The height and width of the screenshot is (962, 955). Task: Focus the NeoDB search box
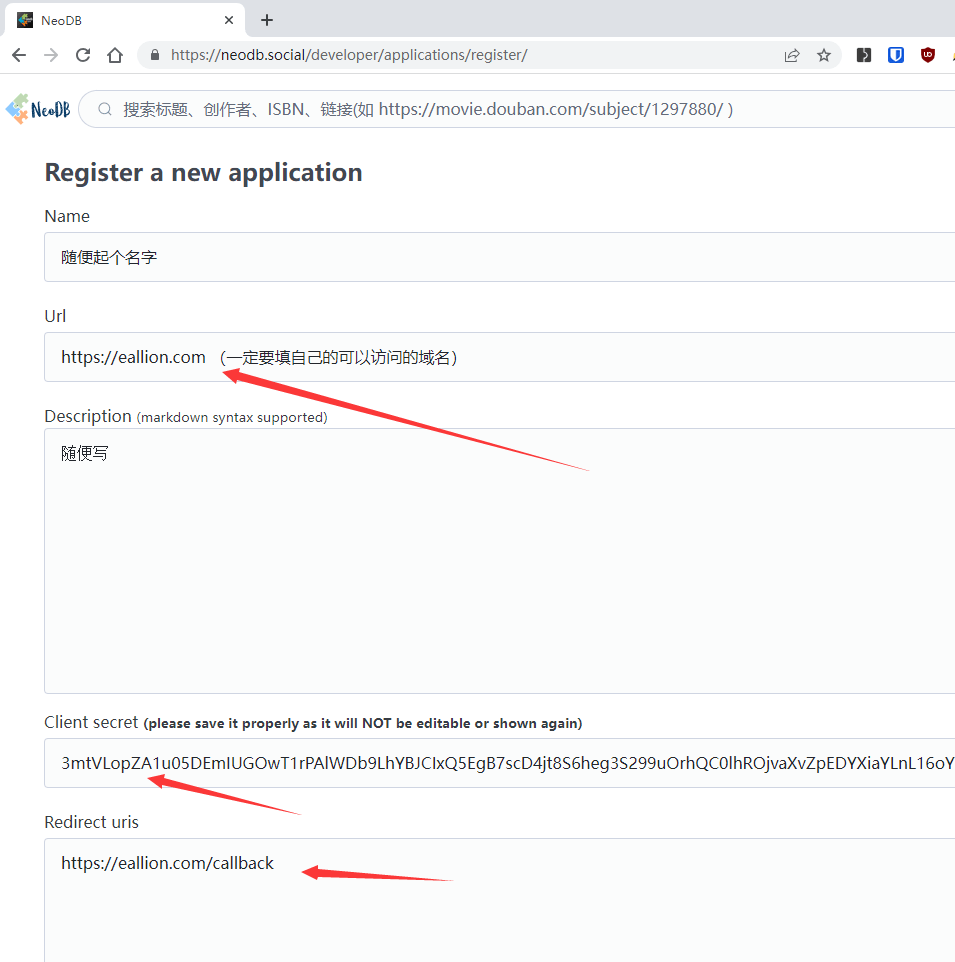(517, 109)
